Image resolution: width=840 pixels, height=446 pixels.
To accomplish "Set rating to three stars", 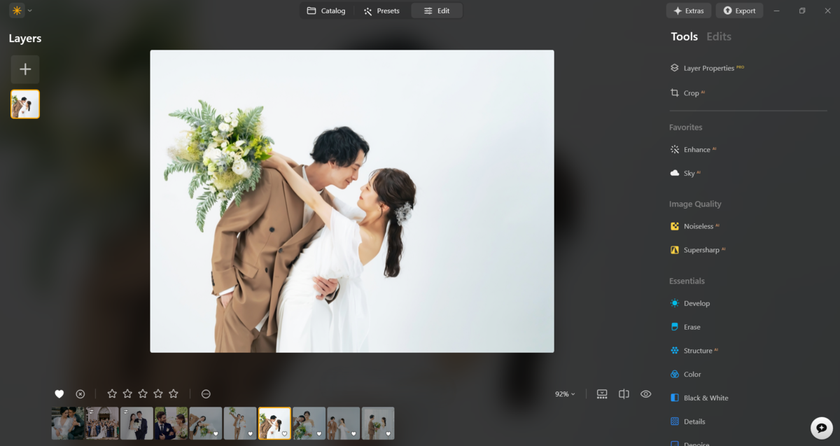I will (143, 394).
